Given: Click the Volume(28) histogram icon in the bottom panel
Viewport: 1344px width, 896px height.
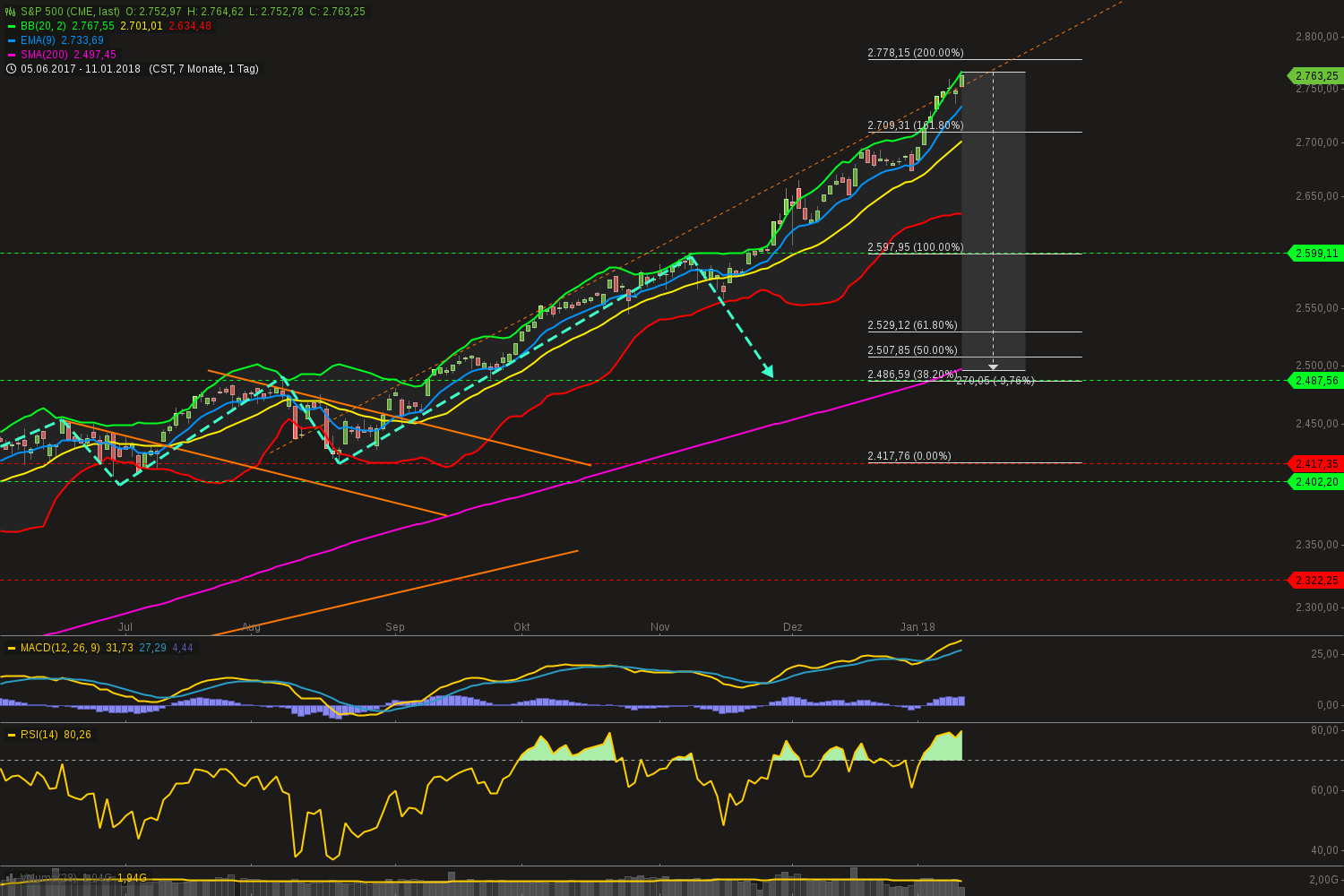Looking at the screenshot, I should pyautogui.click(x=9, y=876).
